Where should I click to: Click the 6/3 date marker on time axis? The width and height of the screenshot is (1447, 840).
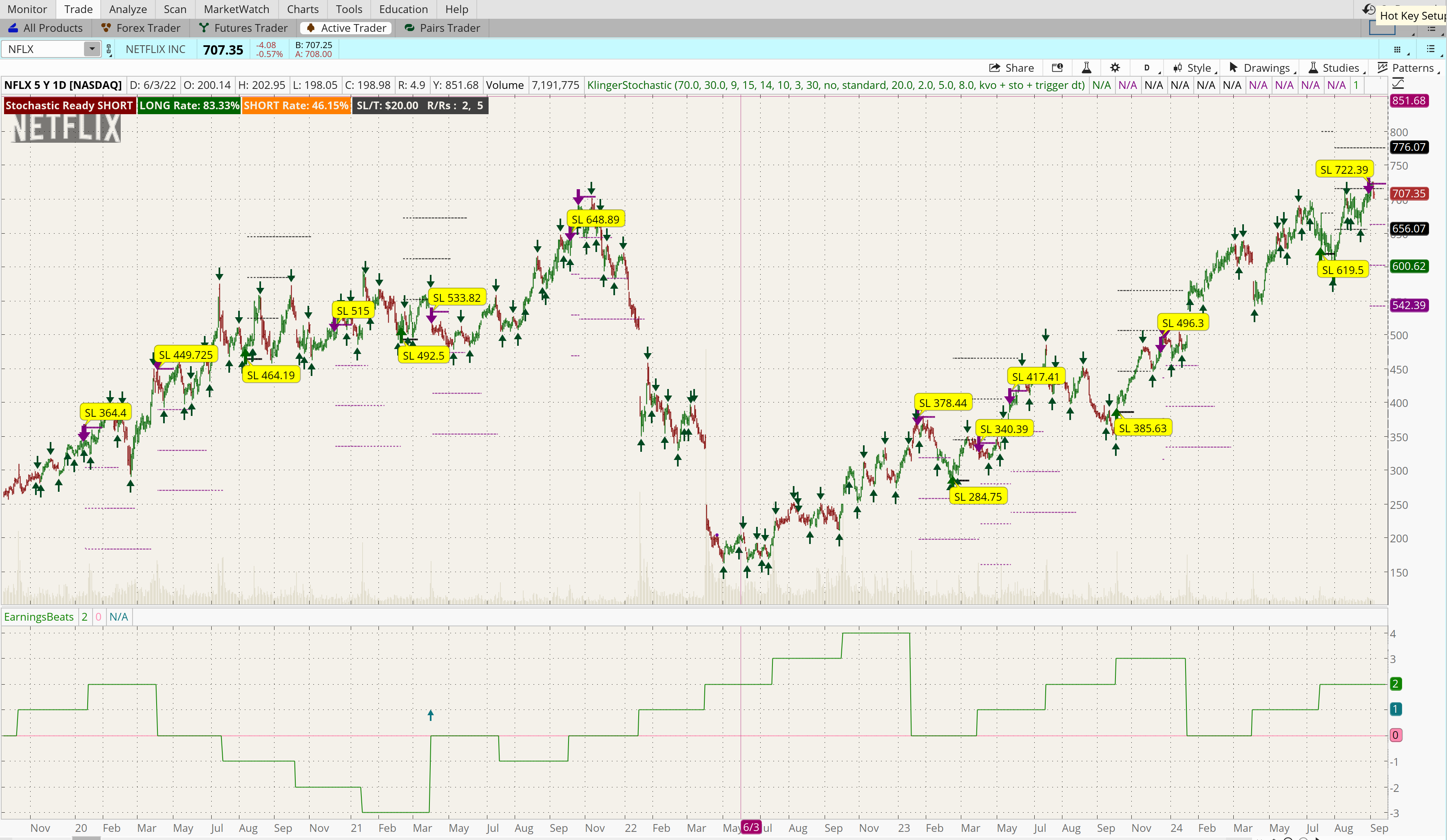point(751,827)
